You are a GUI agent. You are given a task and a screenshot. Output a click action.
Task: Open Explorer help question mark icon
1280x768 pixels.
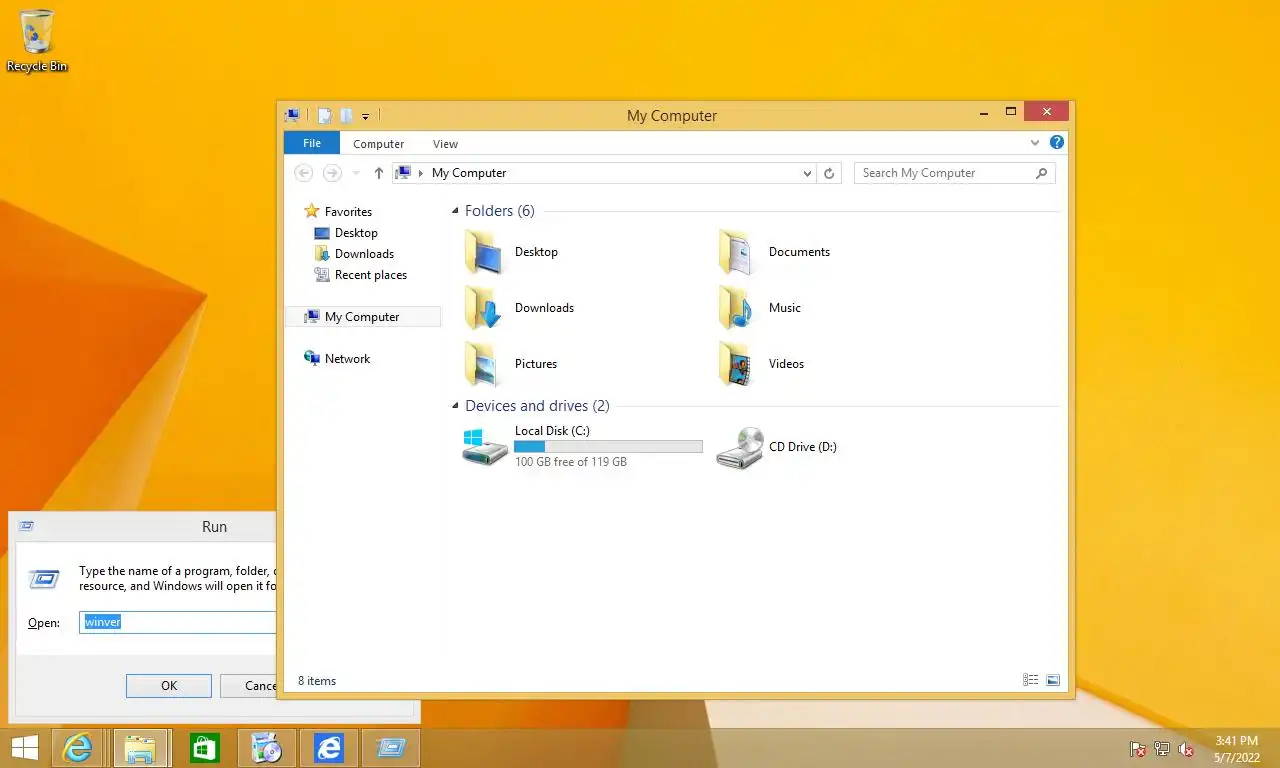tap(1056, 143)
